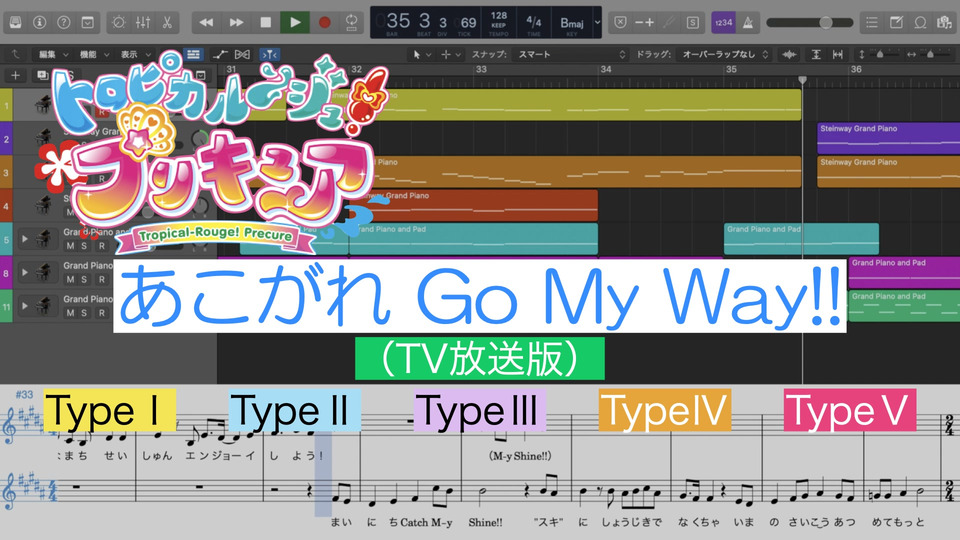Image resolution: width=960 pixels, height=540 pixels.
Task: Select track 2 grand piano icon
Action: [43, 138]
